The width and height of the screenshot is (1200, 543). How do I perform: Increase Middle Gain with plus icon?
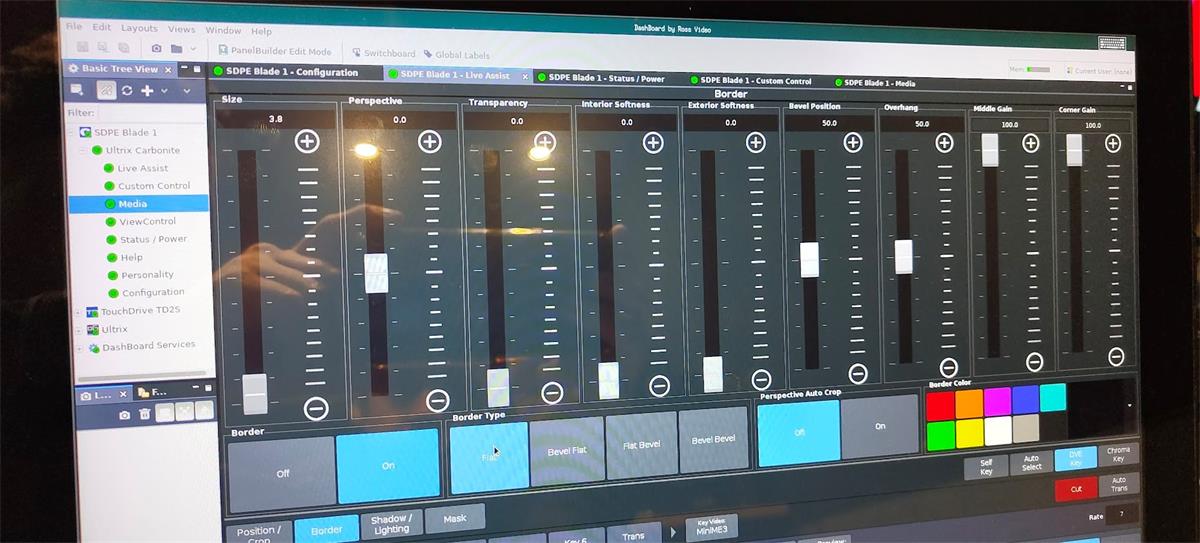[x=1030, y=143]
